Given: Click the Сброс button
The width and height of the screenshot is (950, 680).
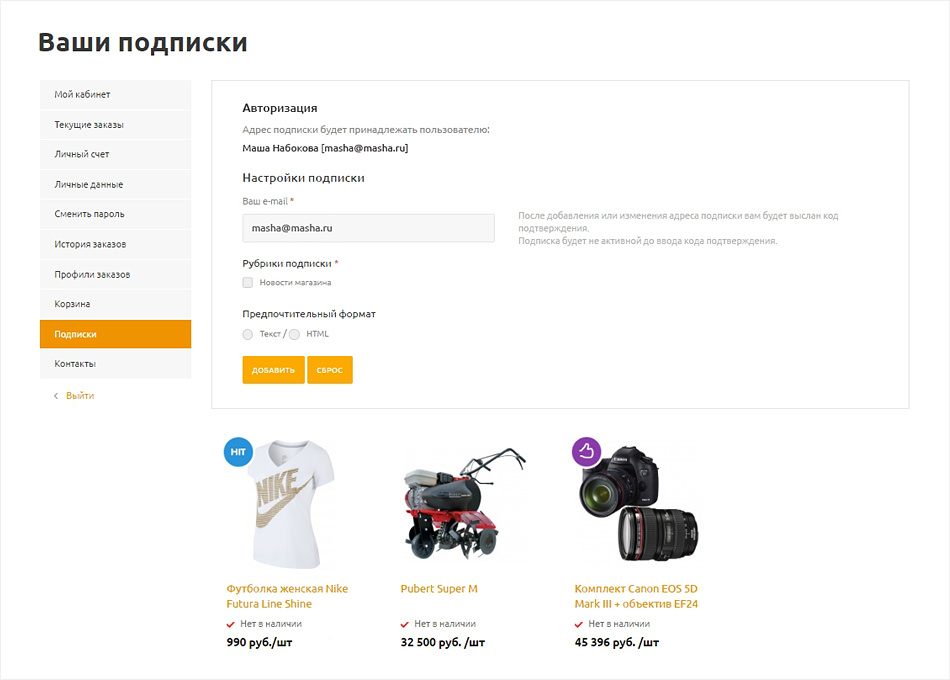Looking at the screenshot, I should point(330,370).
